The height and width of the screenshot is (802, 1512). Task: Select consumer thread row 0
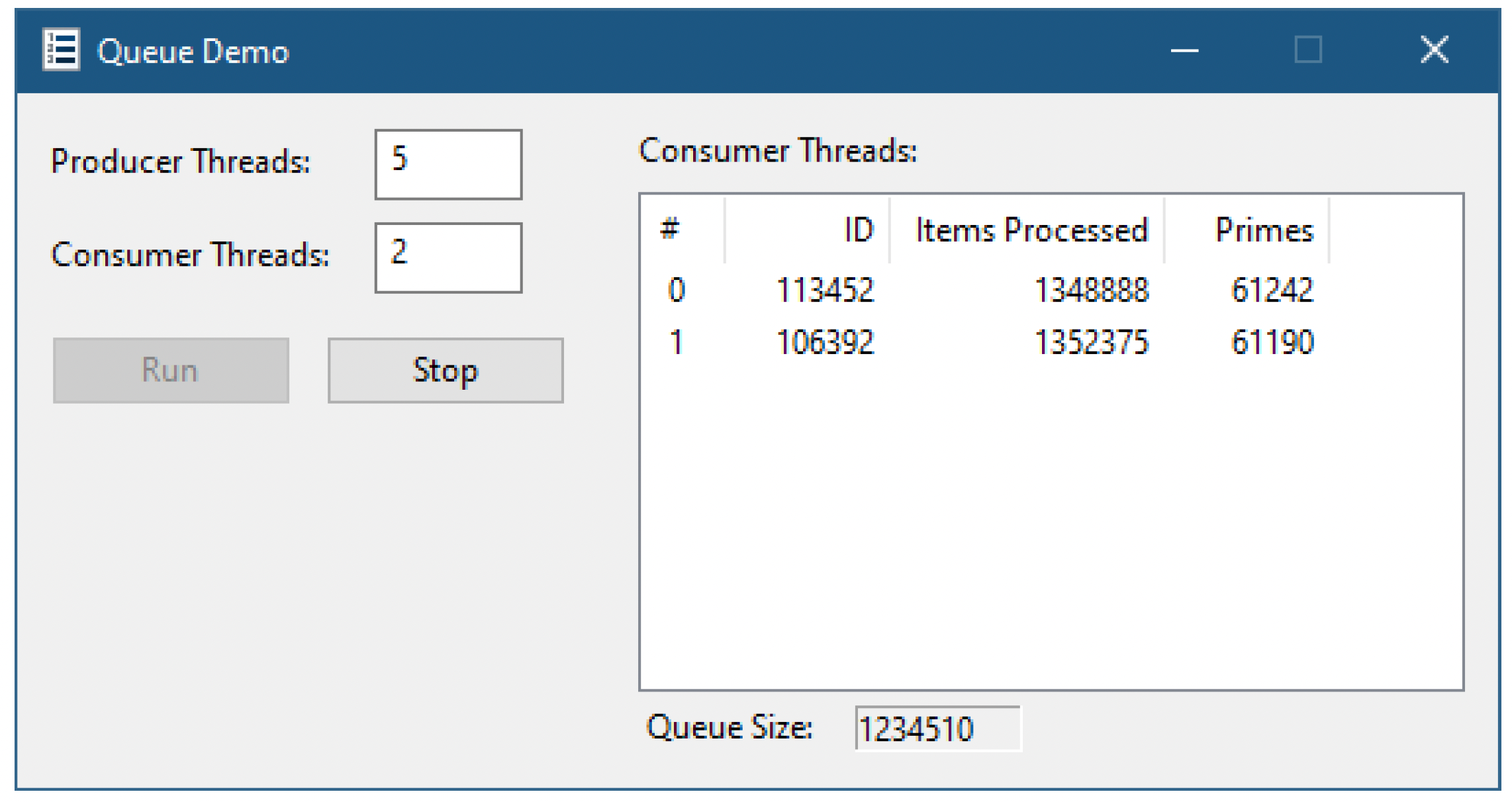[x=985, y=290]
